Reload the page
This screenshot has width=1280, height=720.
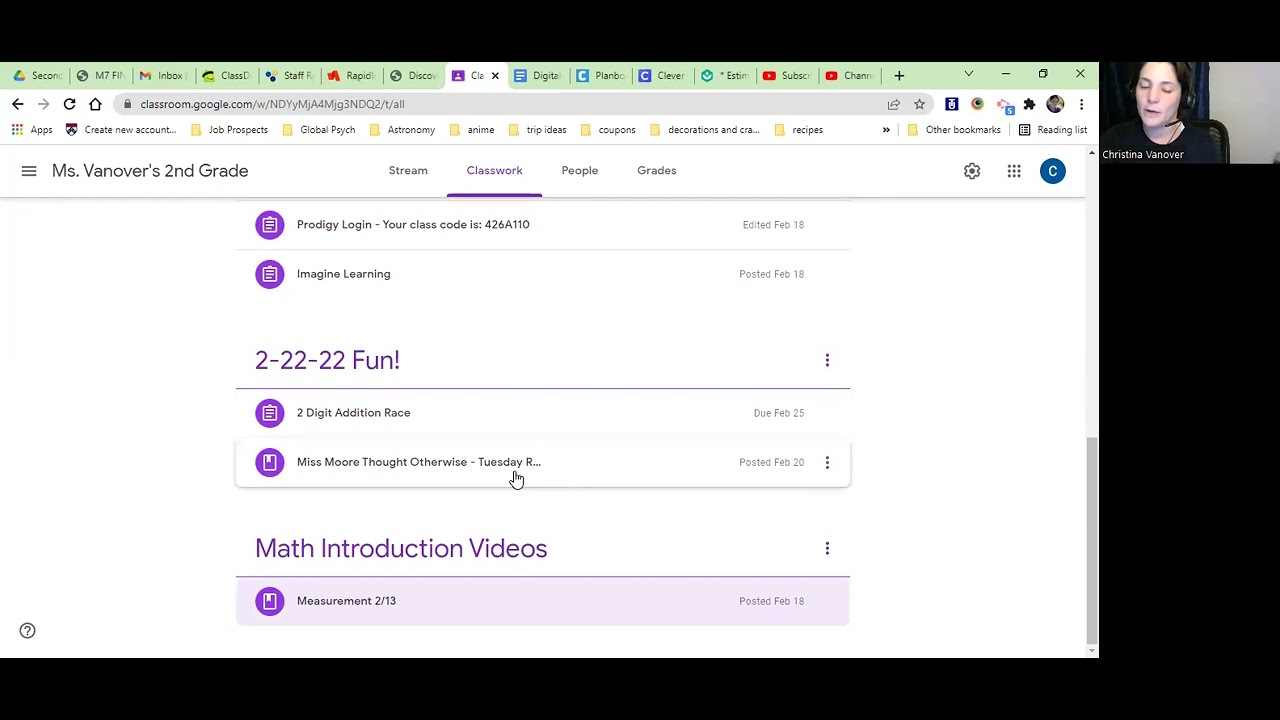tap(70, 104)
